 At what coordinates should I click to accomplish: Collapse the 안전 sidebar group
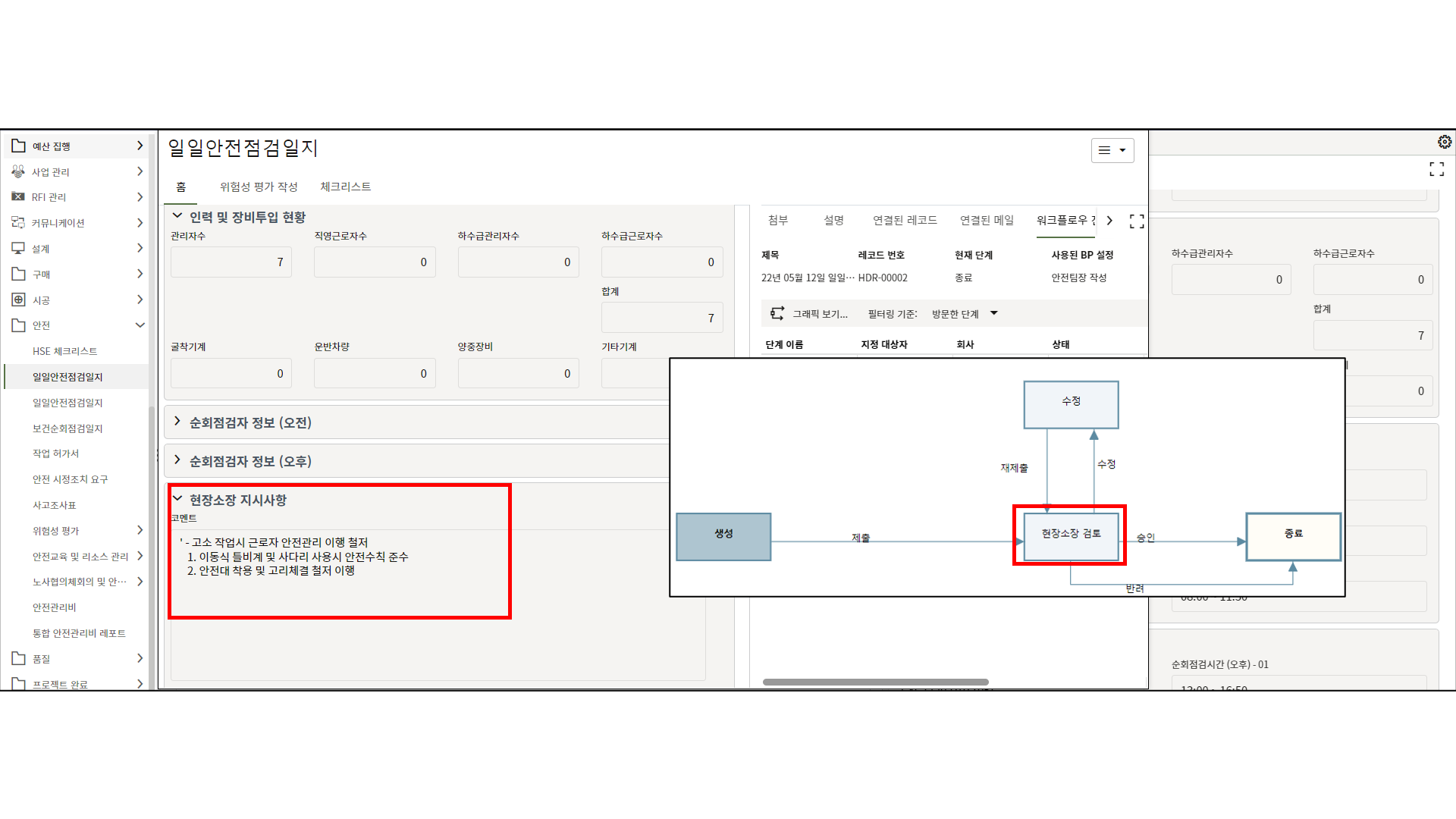[x=140, y=325]
